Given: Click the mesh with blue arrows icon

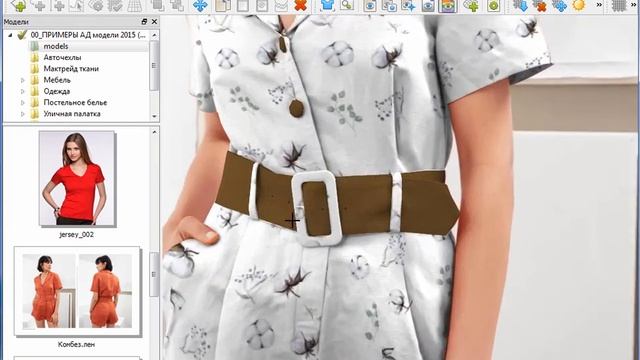Looking at the screenshot, I should [x=559, y=5].
